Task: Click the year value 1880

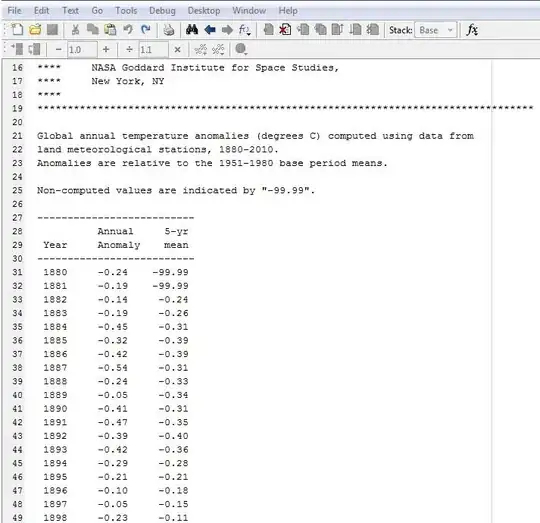Action: tap(55, 272)
